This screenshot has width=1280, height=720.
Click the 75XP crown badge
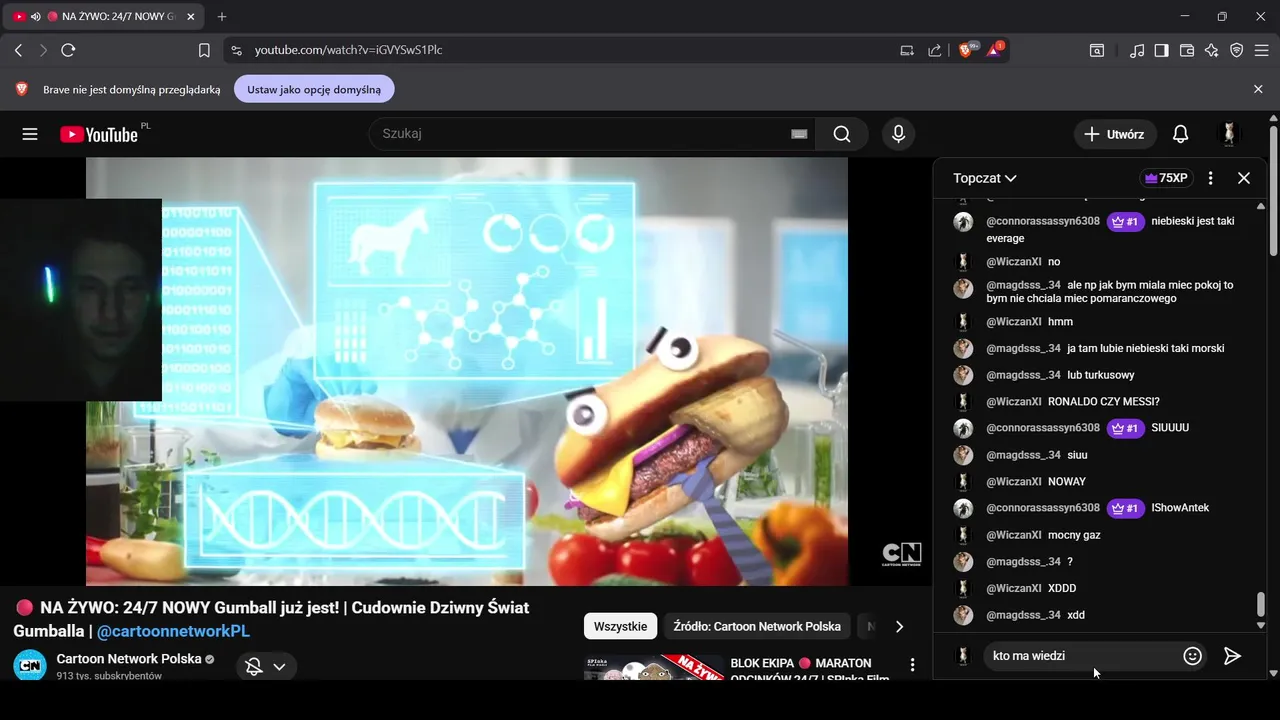tap(1166, 178)
